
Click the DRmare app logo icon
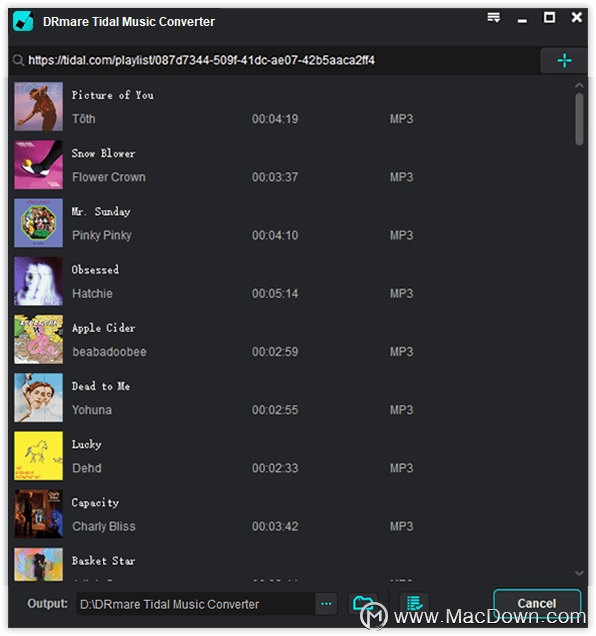click(23, 21)
